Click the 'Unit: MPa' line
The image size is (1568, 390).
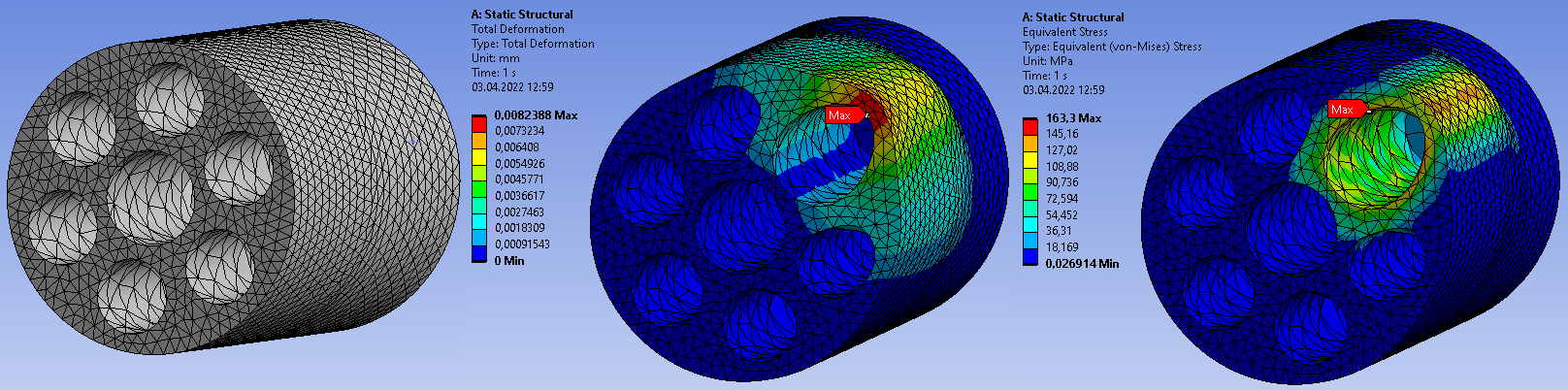[x=1048, y=61]
